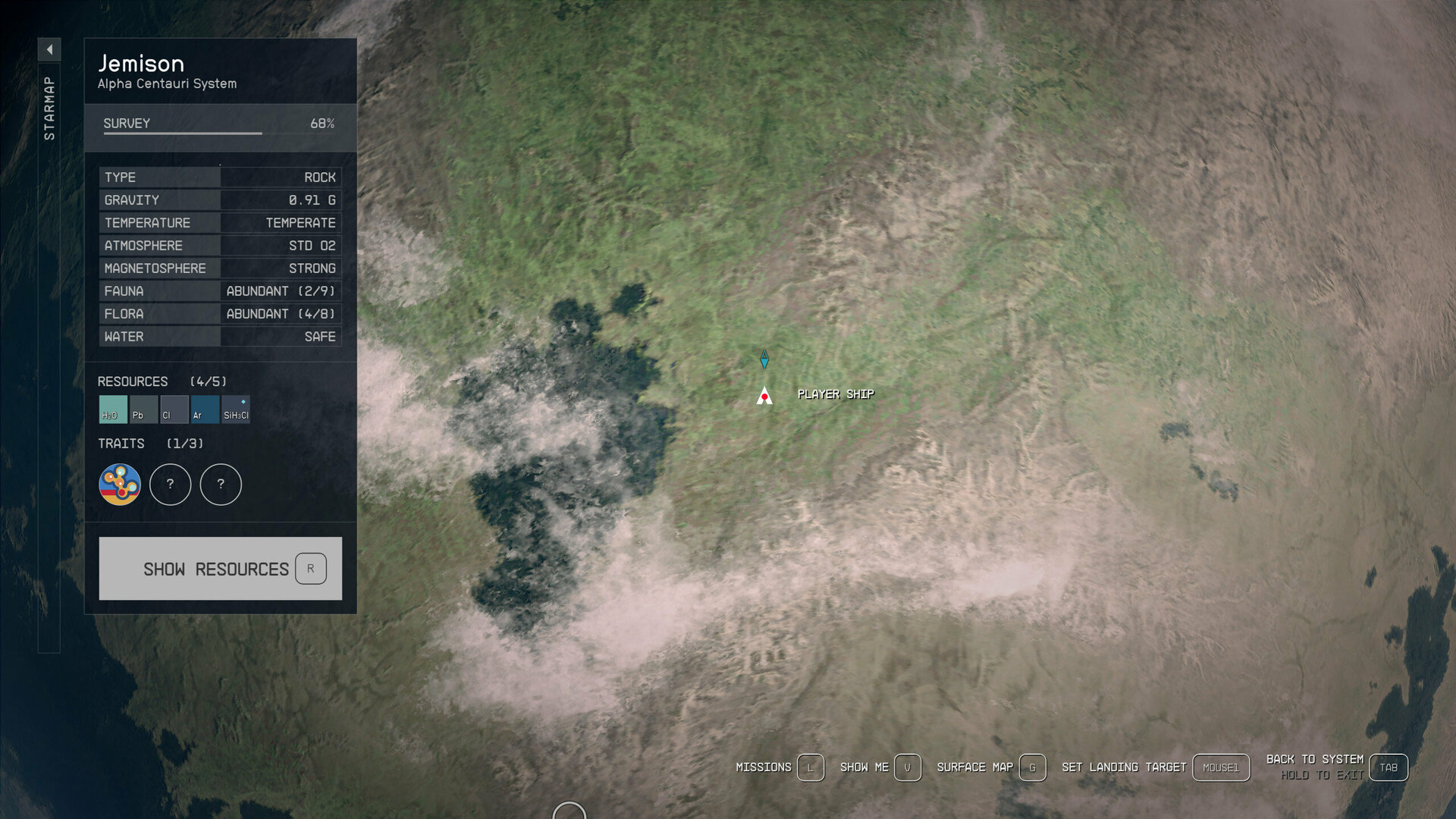This screenshot has height=819, width=1456.
Task: Select the teal landing marker above ship
Action: pyautogui.click(x=764, y=359)
